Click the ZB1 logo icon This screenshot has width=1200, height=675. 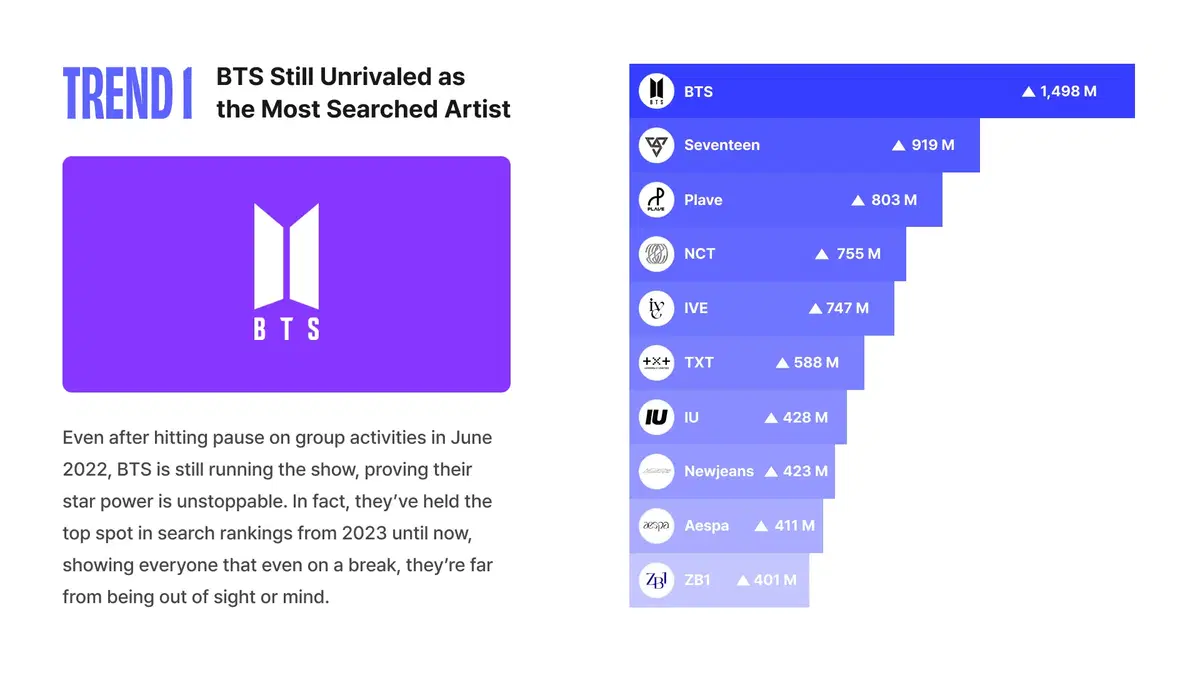[x=656, y=580]
